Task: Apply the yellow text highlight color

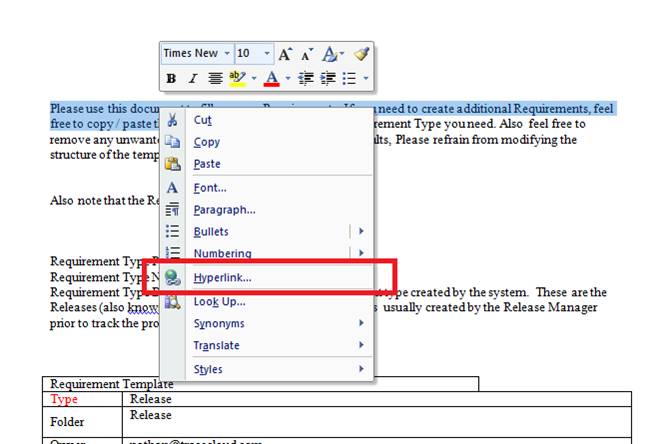Action: (237, 78)
